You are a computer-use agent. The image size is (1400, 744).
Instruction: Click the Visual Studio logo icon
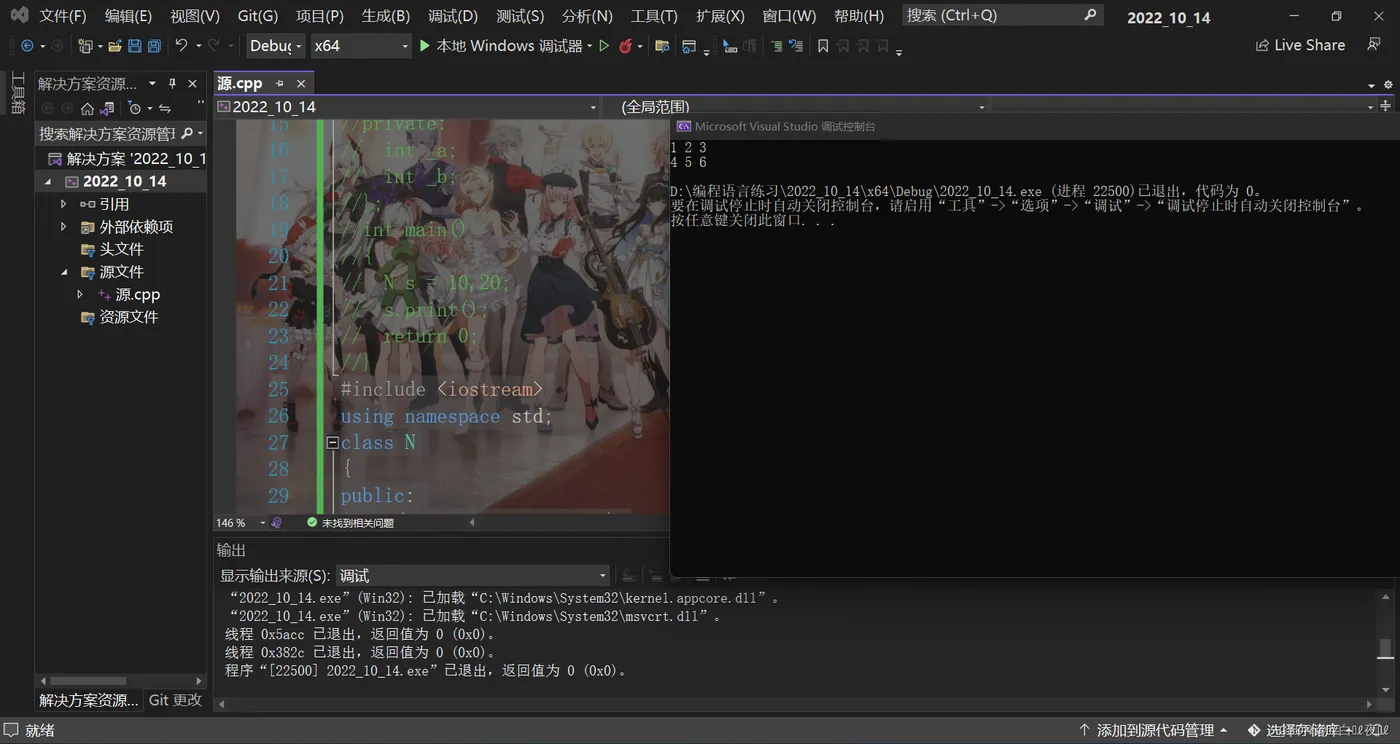[19, 16]
